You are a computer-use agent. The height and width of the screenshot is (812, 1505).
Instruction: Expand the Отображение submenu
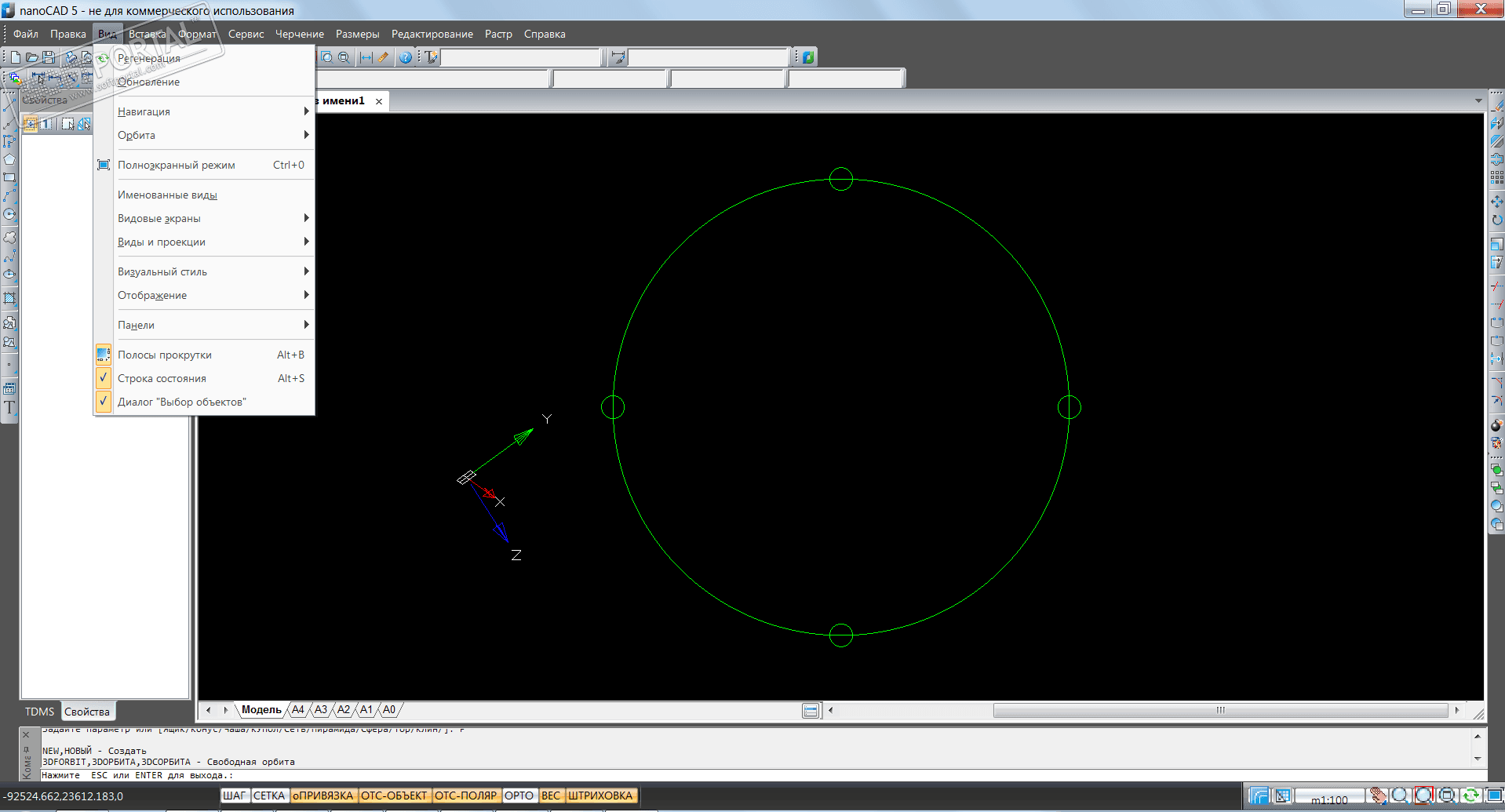coord(204,295)
